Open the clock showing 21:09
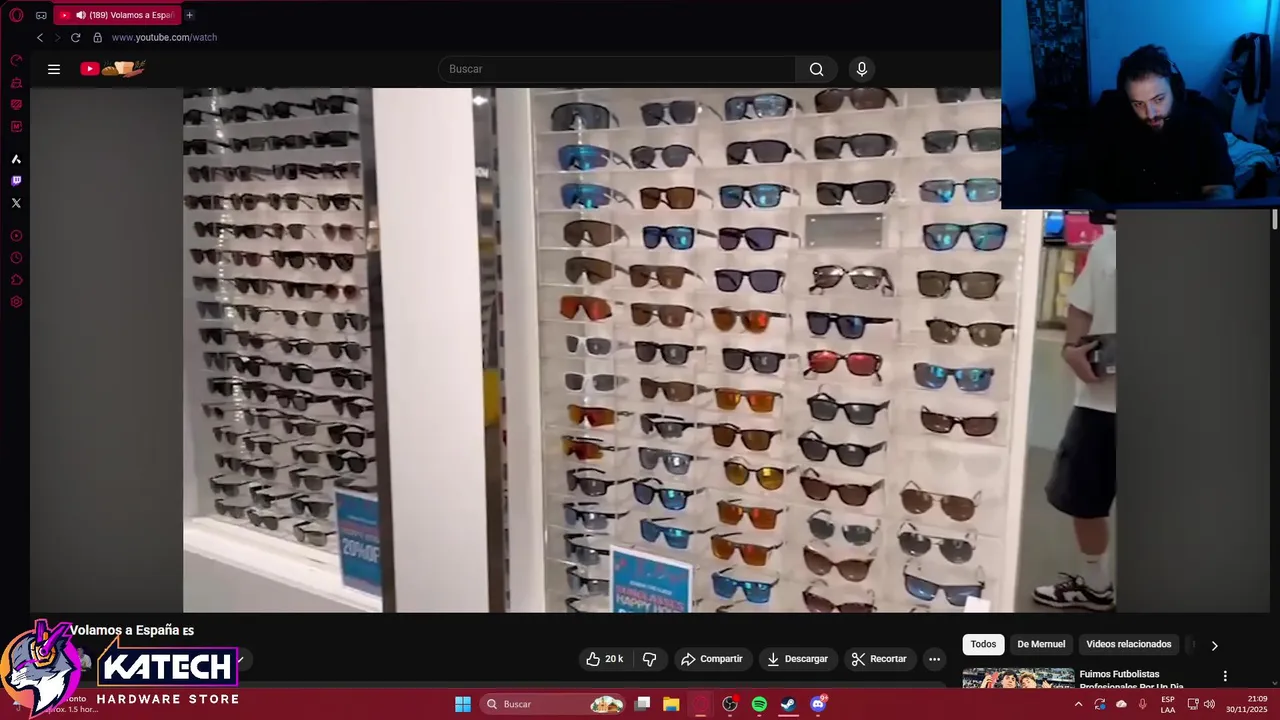The height and width of the screenshot is (720, 1280). [1247, 704]
